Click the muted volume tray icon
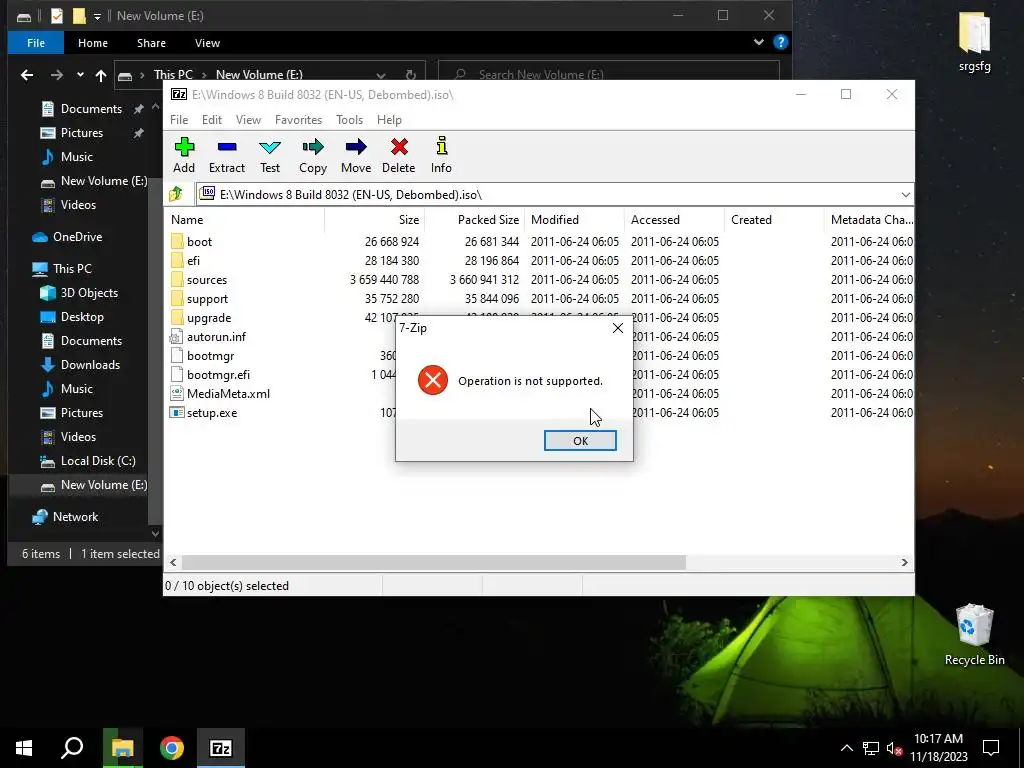Viewport: 1024px width, 768px height. (x=894, y=748)
